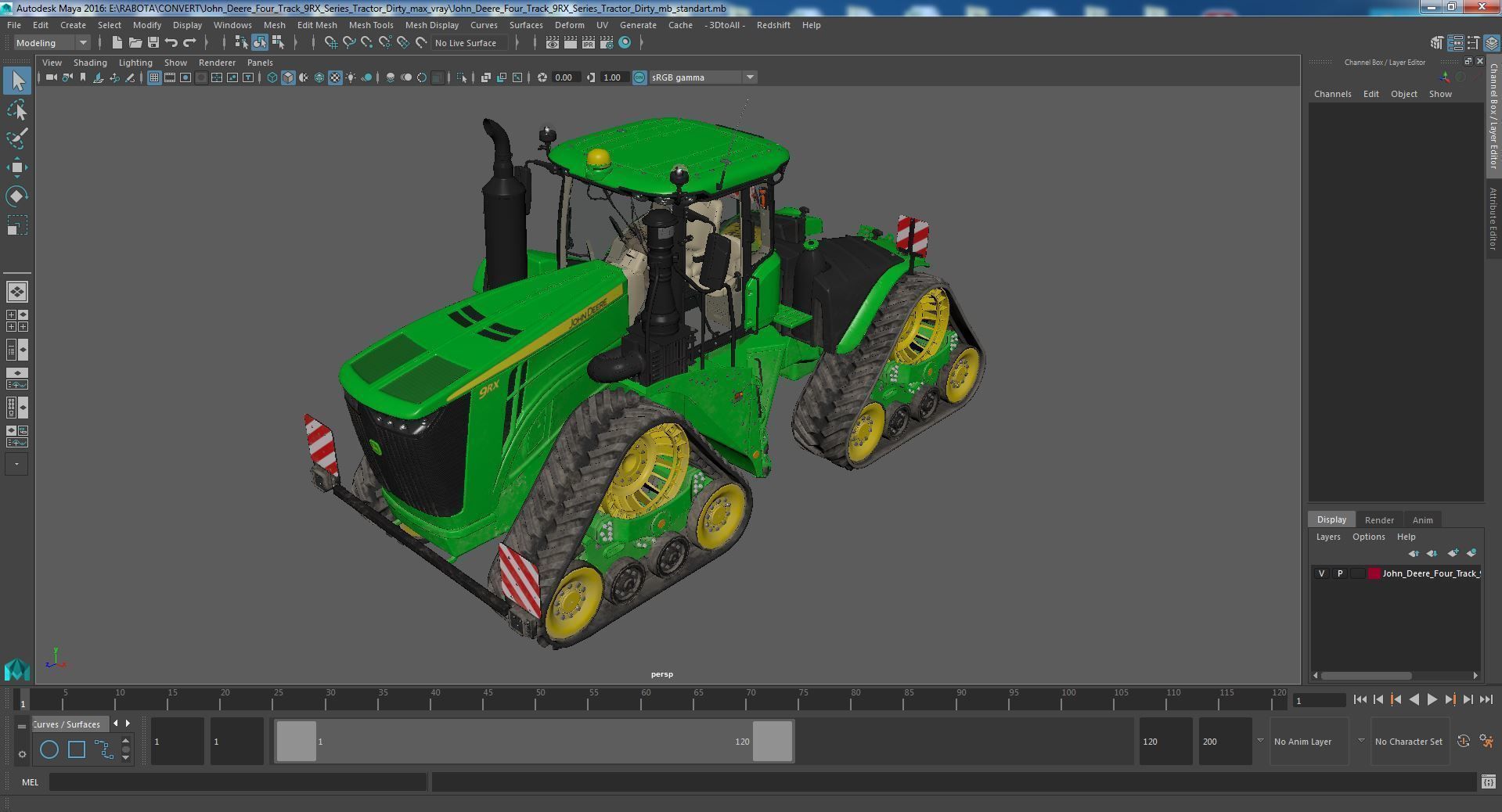Select by object type mode icon

259,43
